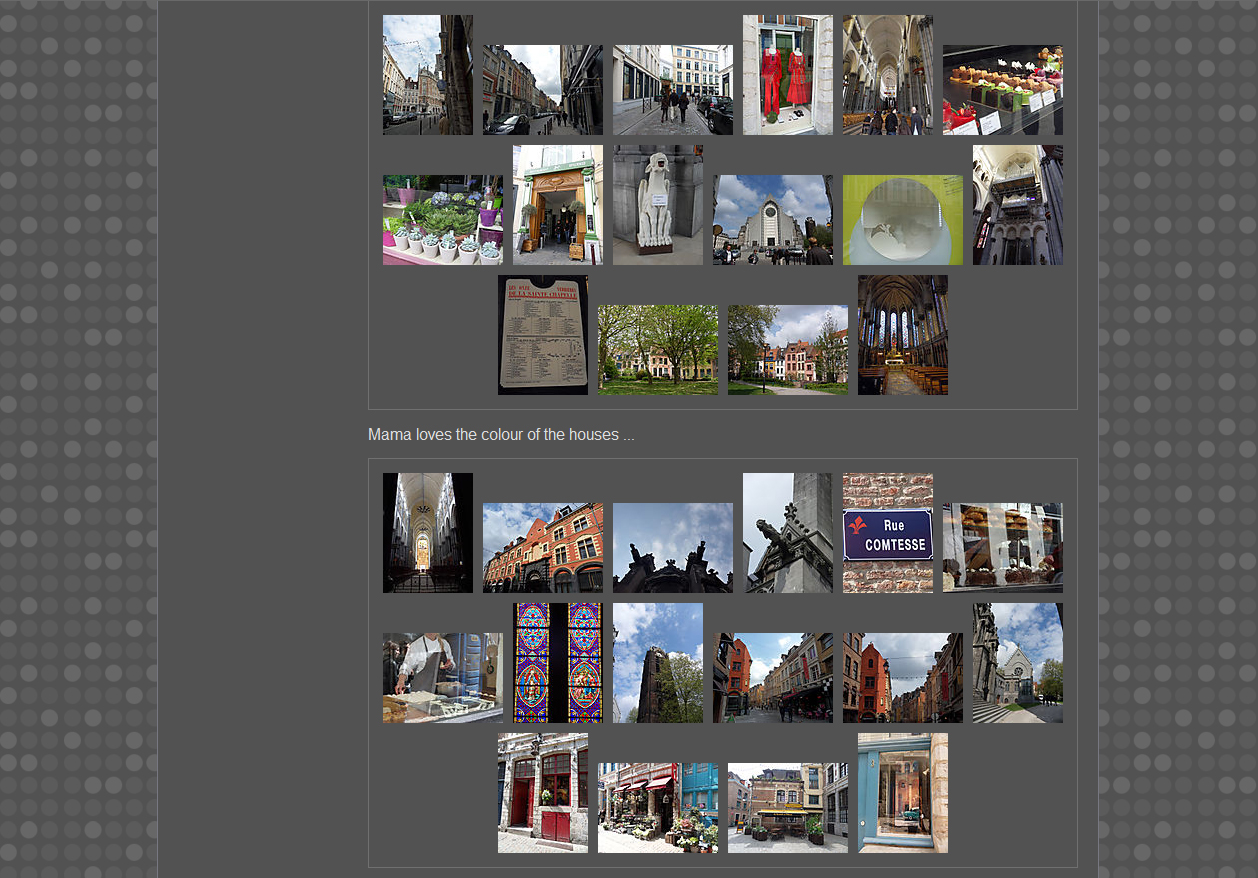Open the red dresses shop window photo

pyautogui.click(x=787, y=75)
